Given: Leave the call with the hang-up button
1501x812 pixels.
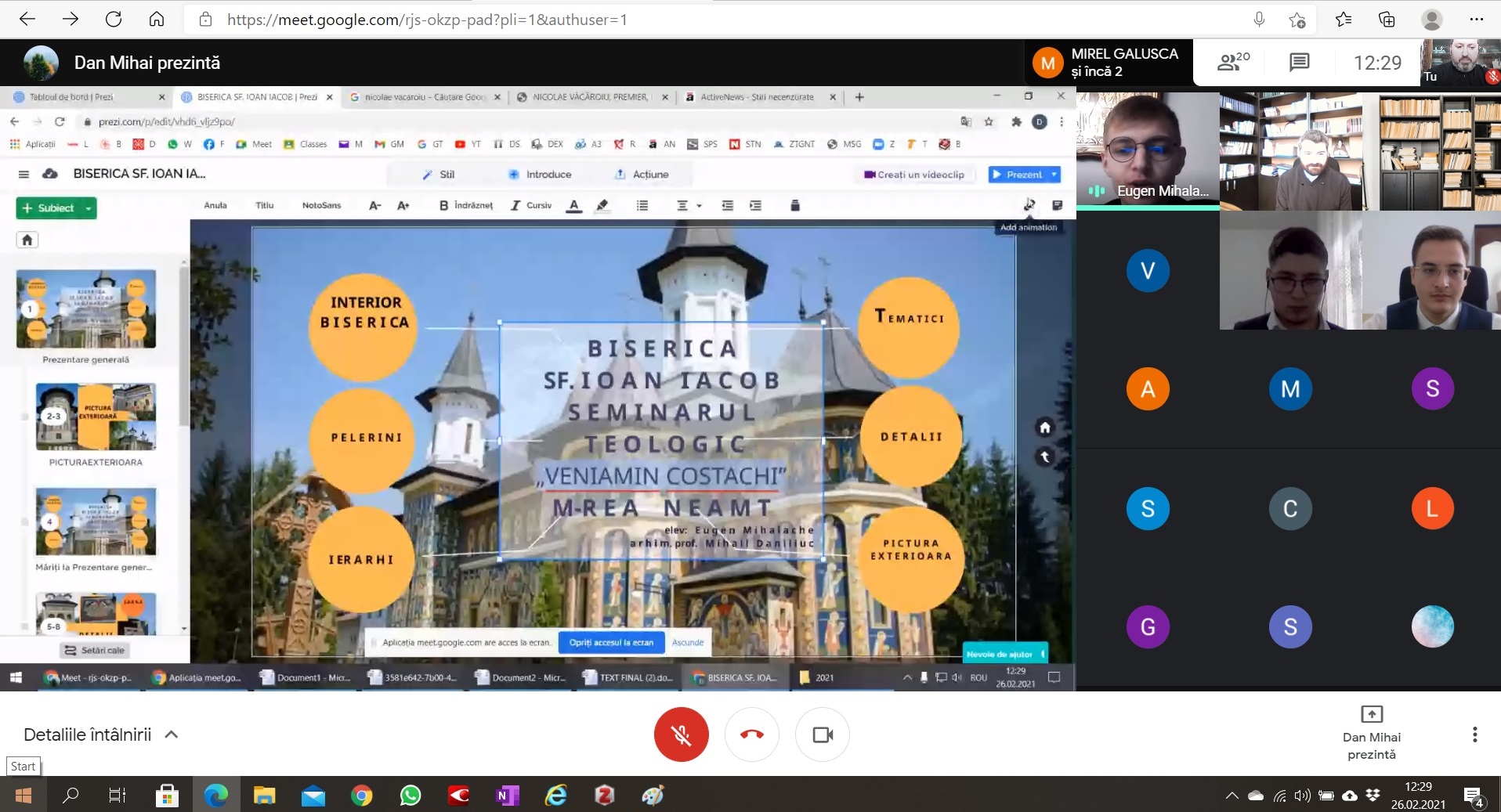Looking at the screenshot, I should 751,734.
